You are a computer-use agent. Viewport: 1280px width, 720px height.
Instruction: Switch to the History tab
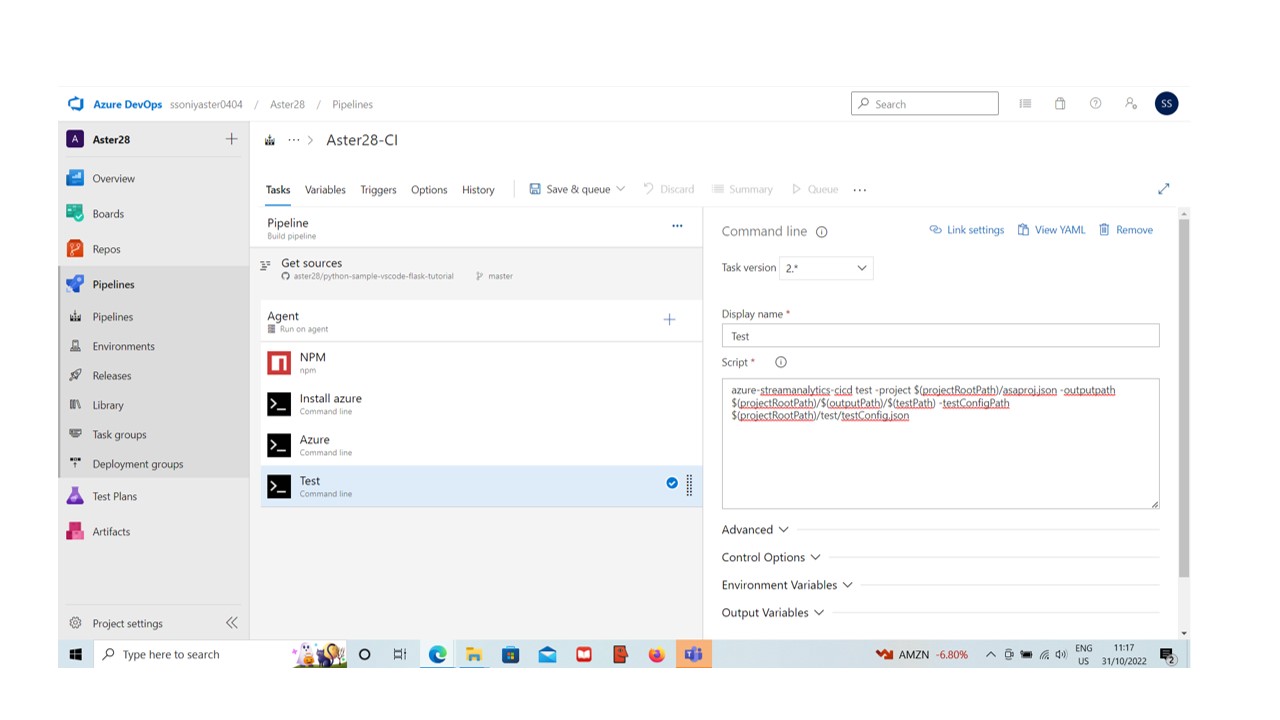coord(478,190)
